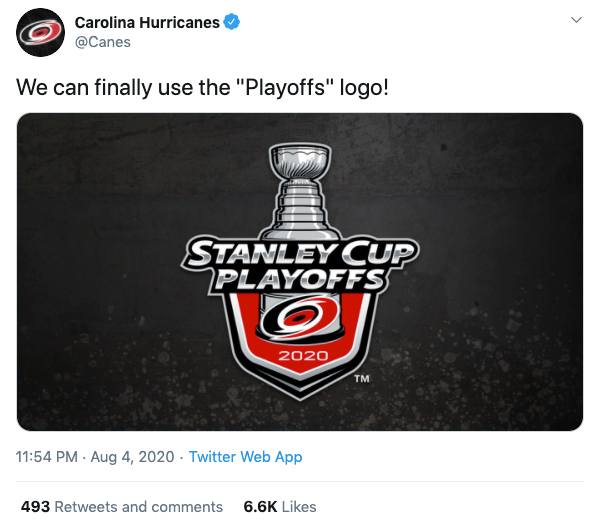View the Likes list
The image size is (600, 530).
click(x=300, y=507)
